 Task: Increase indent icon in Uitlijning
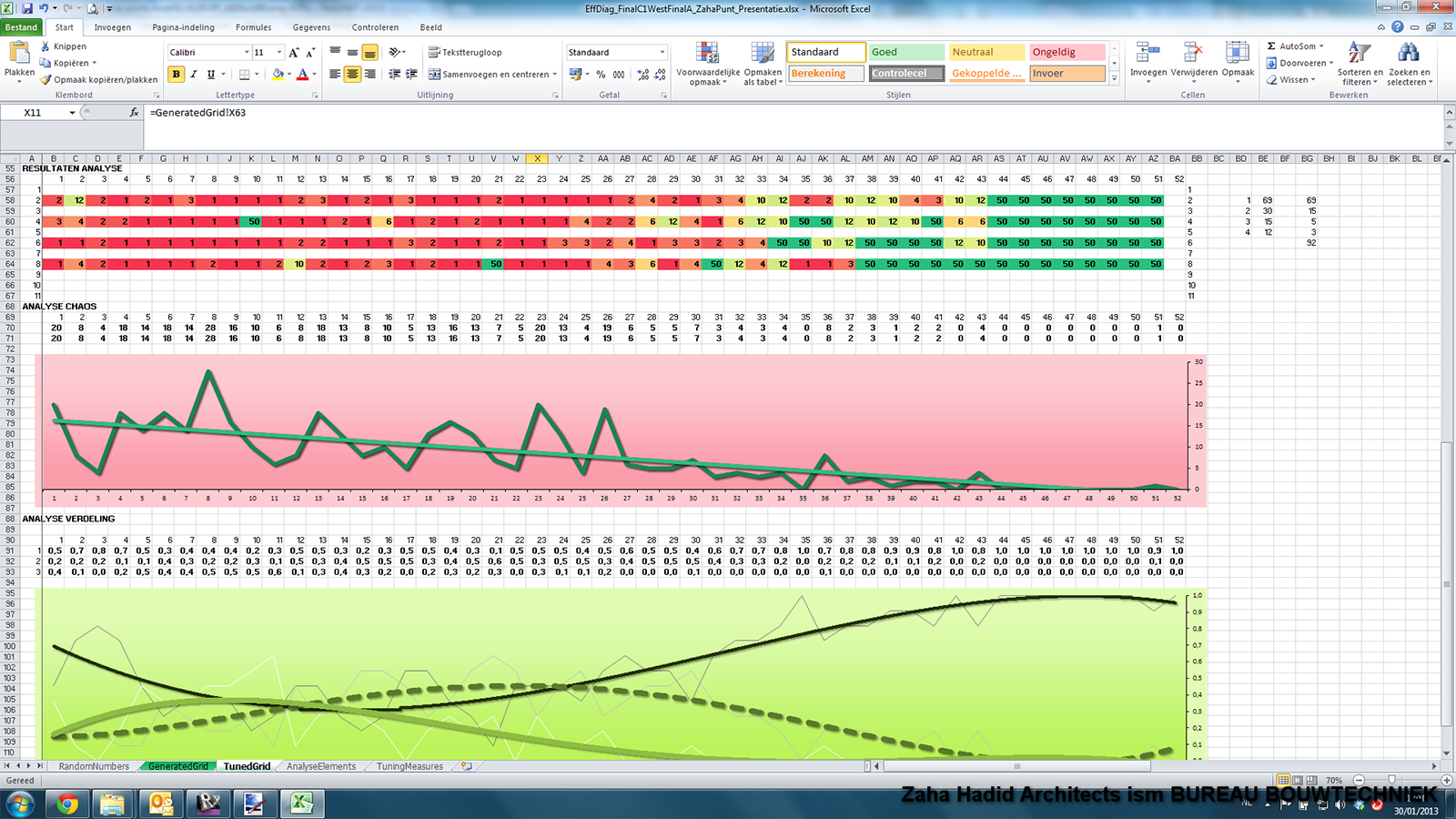(411, 75)
